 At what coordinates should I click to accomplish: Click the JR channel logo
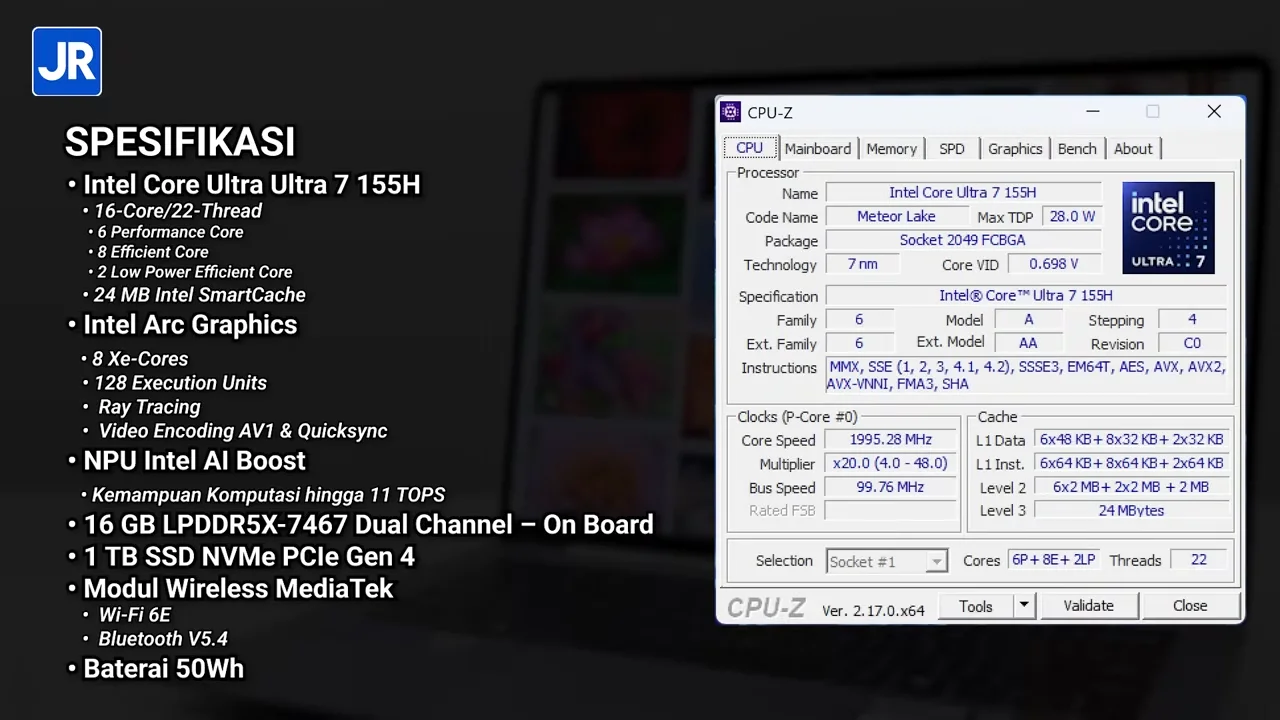67,62
